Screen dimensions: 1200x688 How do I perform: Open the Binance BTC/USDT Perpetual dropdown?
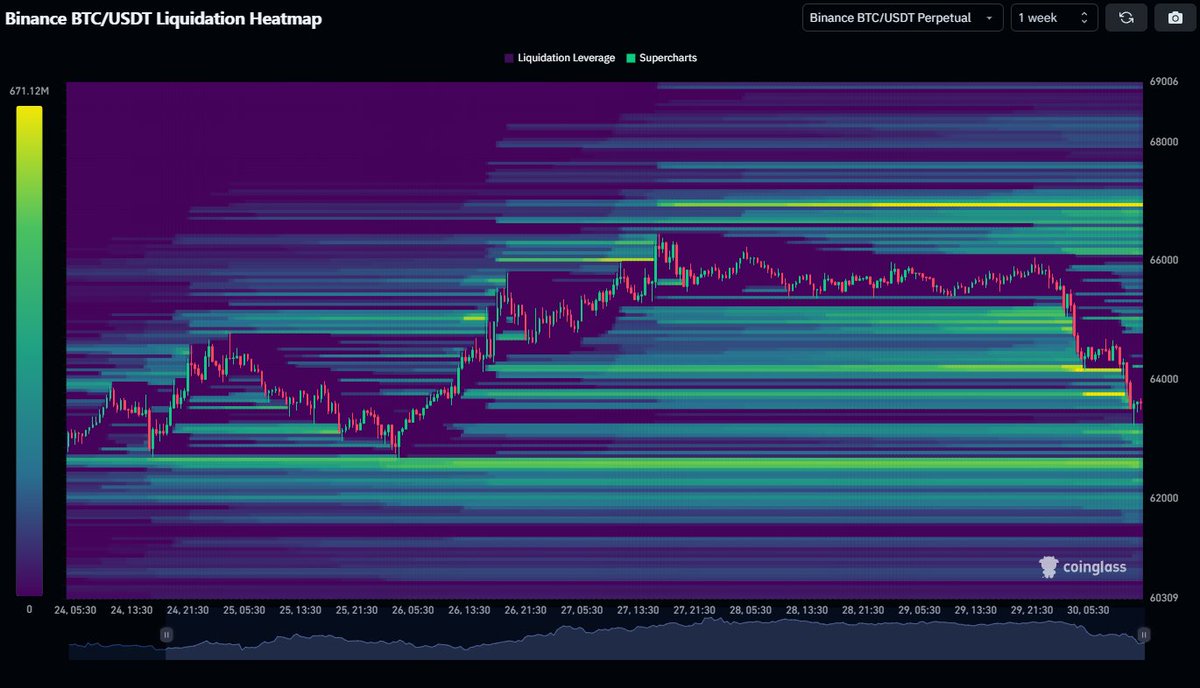903,17
